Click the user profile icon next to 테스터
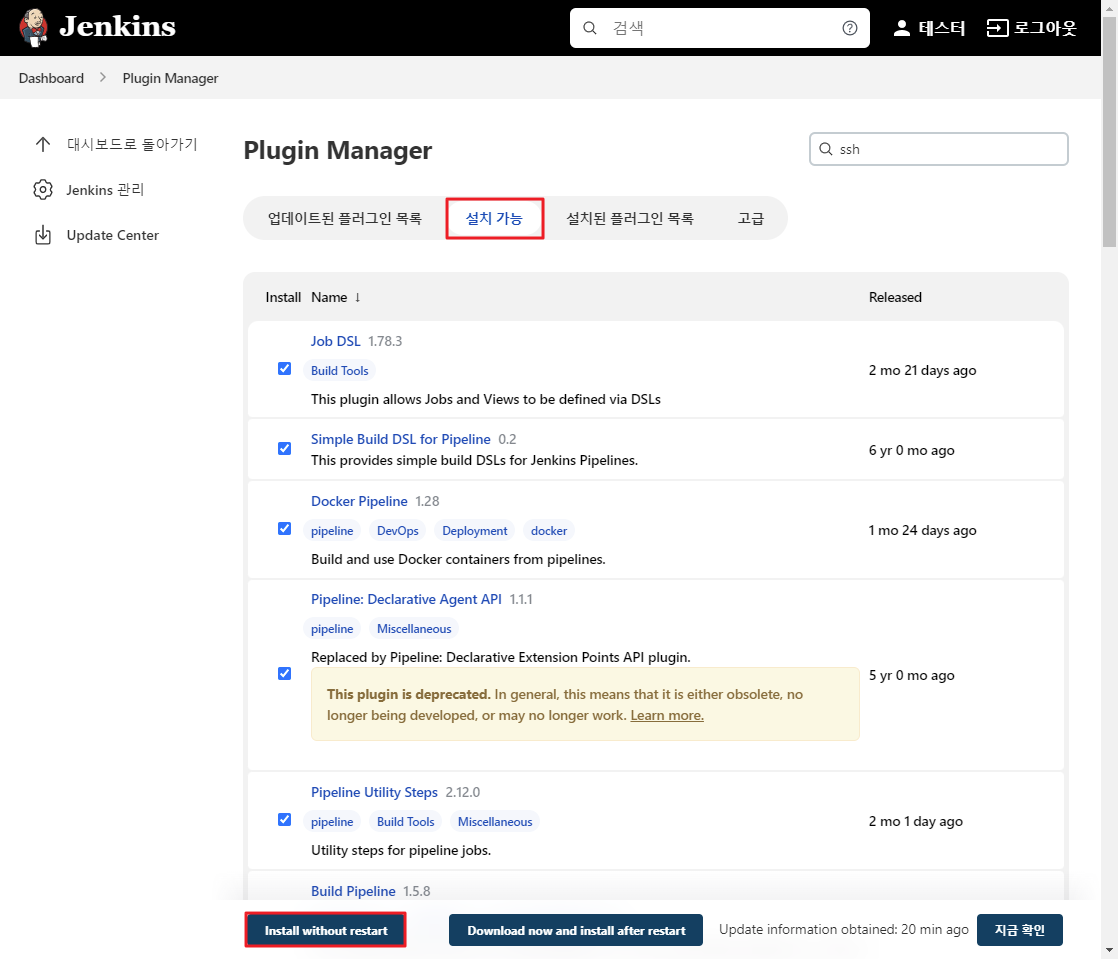Viewport: 1118px width, 959px height. [x=901, y=28]
